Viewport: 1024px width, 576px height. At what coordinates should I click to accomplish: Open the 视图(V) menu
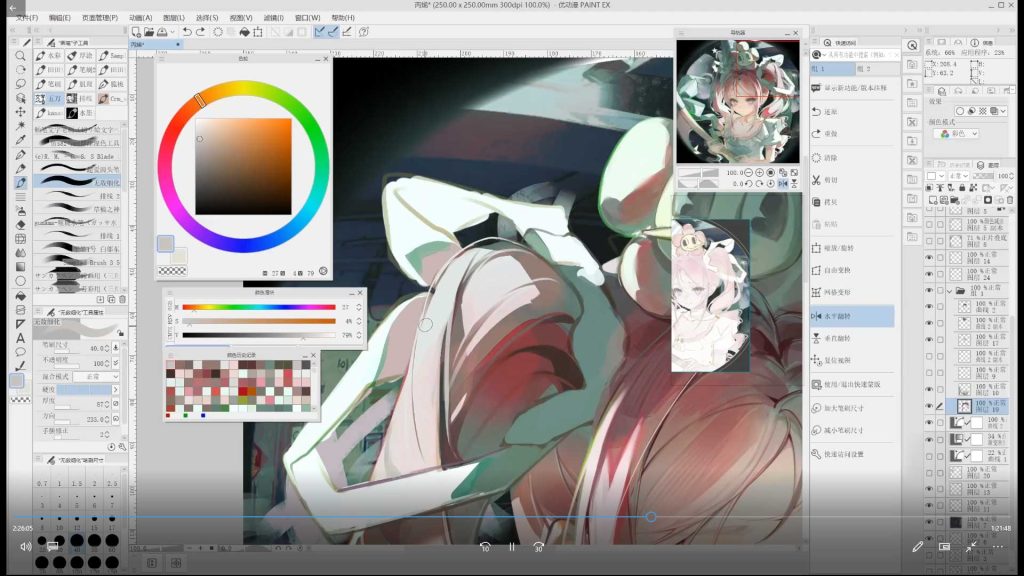click(241, 18)
